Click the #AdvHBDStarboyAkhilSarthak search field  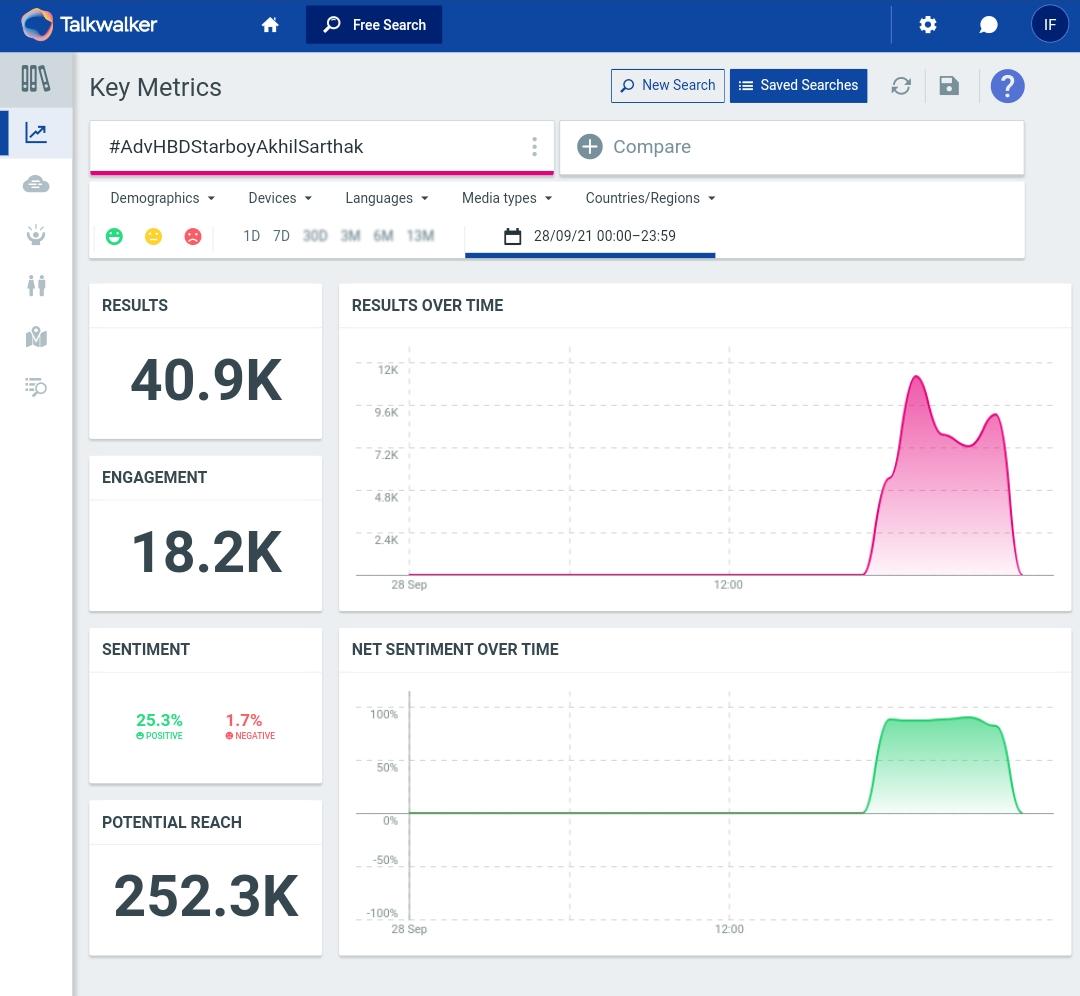322,147
